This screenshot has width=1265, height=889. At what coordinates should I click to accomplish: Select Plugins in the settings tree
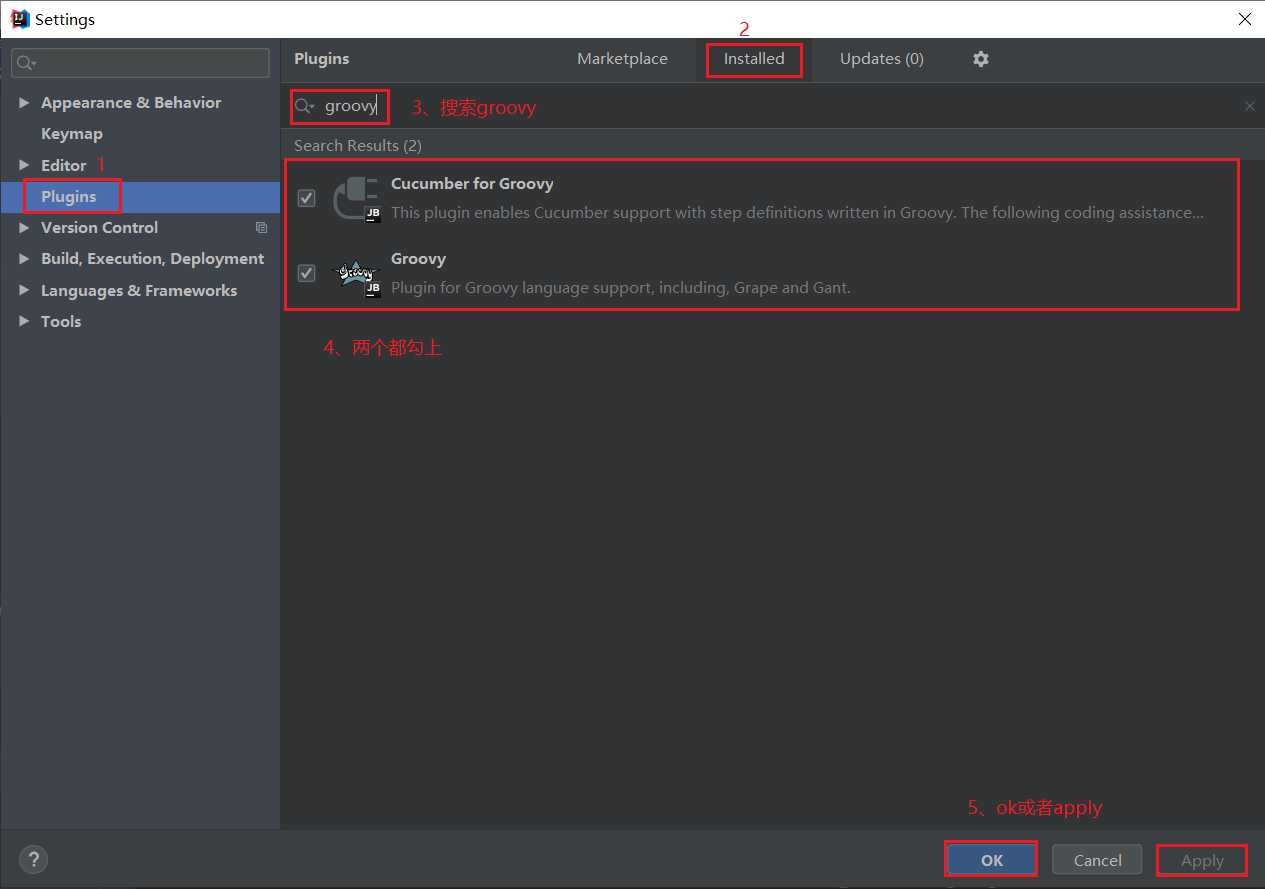coord(69,197)
